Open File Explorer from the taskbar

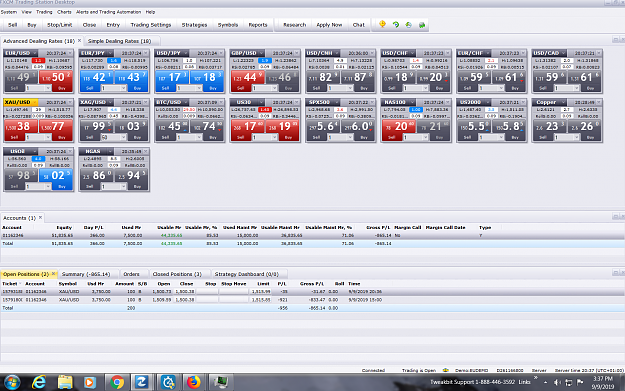pos(65,382)
